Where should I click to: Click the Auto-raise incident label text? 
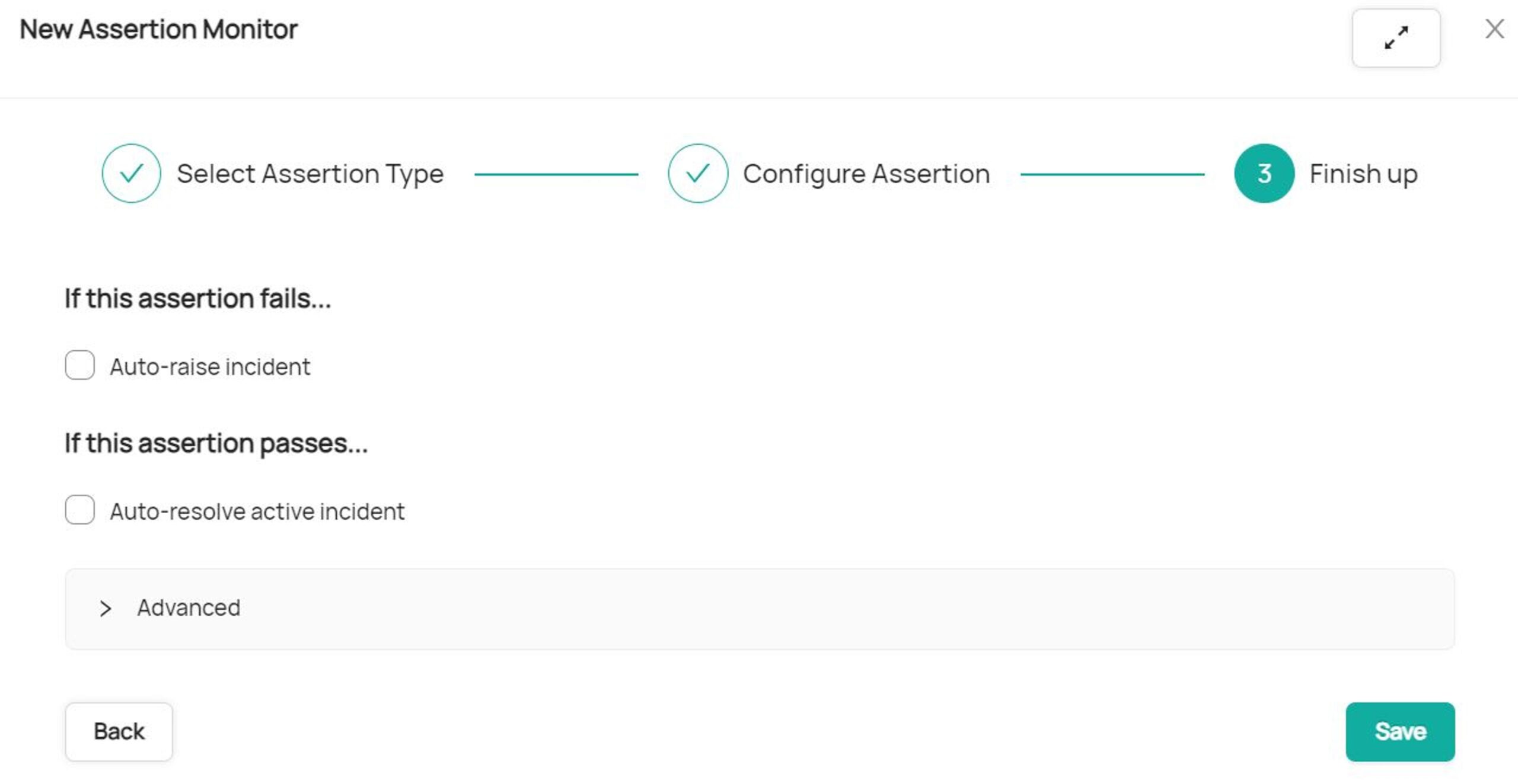coord(210,367)
